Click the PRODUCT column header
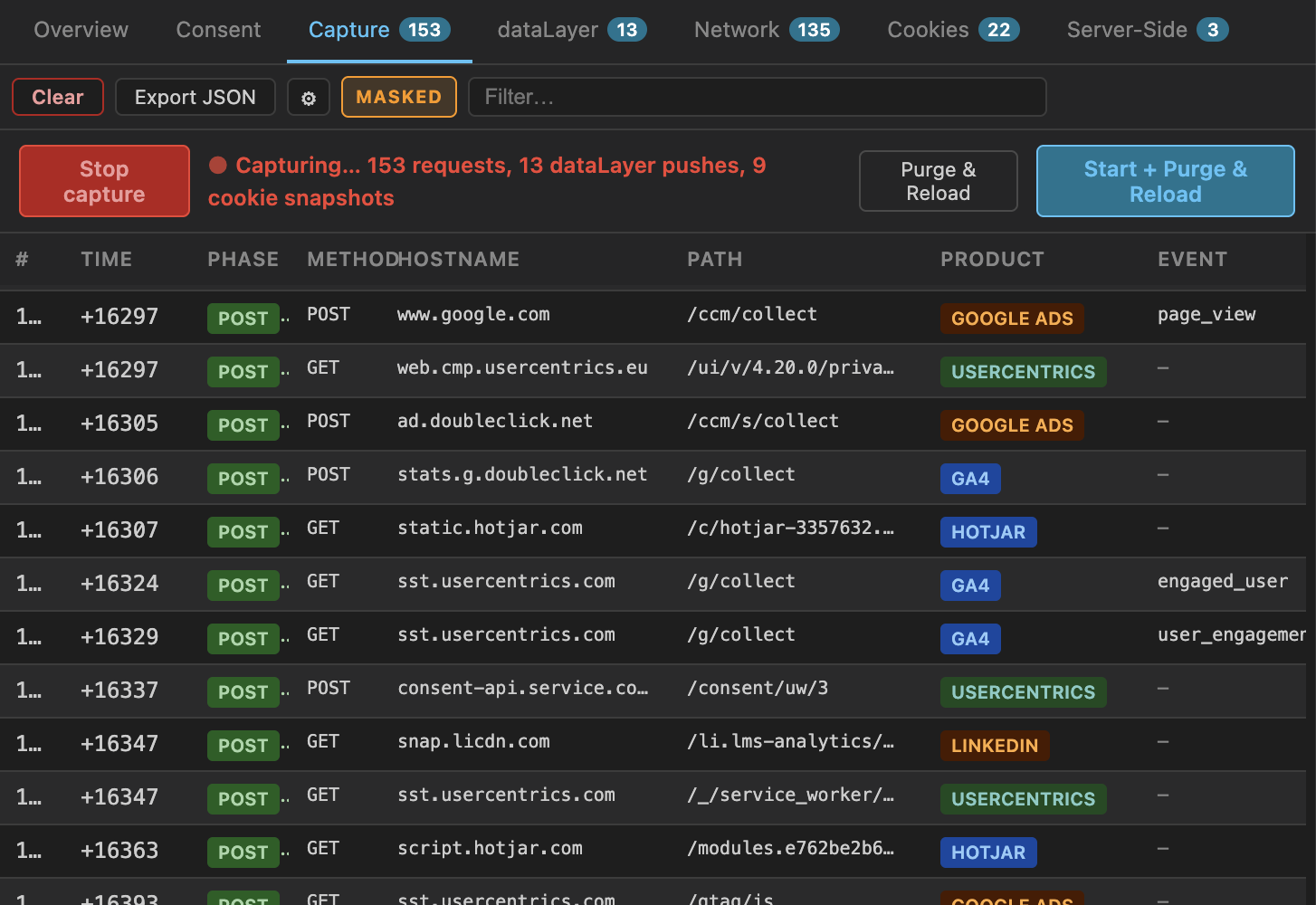This screenshot has width=1316, height=905. coord(992,260)
